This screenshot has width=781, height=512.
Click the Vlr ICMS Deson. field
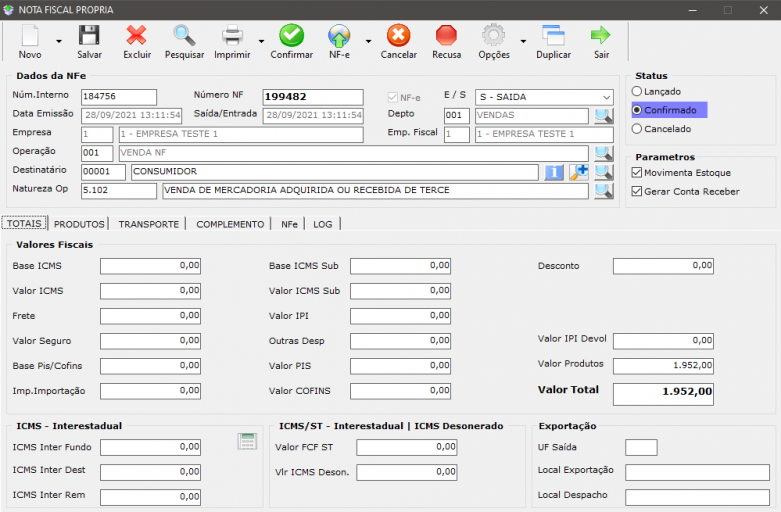(x=407, y=472)
